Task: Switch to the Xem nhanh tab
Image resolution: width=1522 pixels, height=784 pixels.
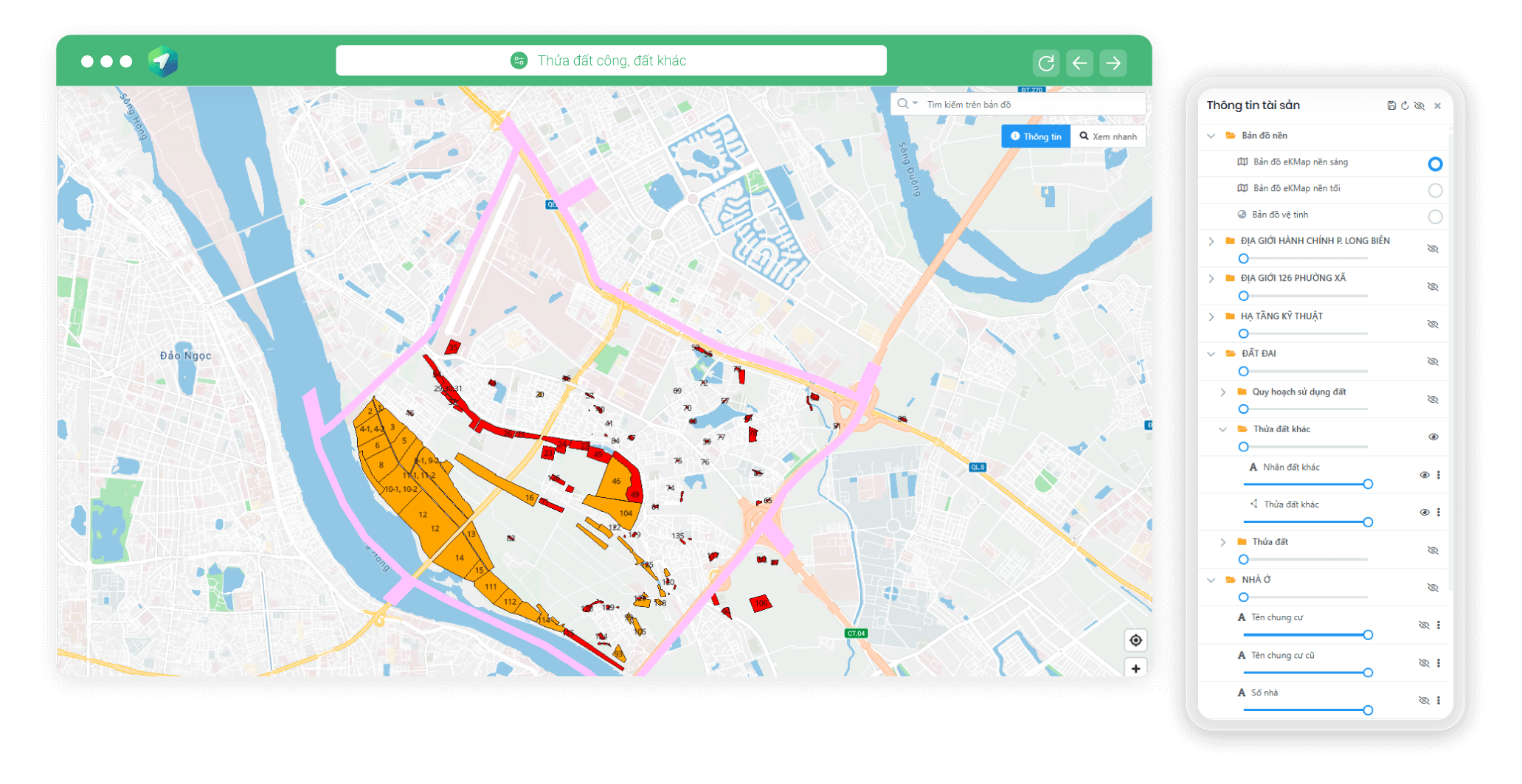Action: tap(1107, 136)
